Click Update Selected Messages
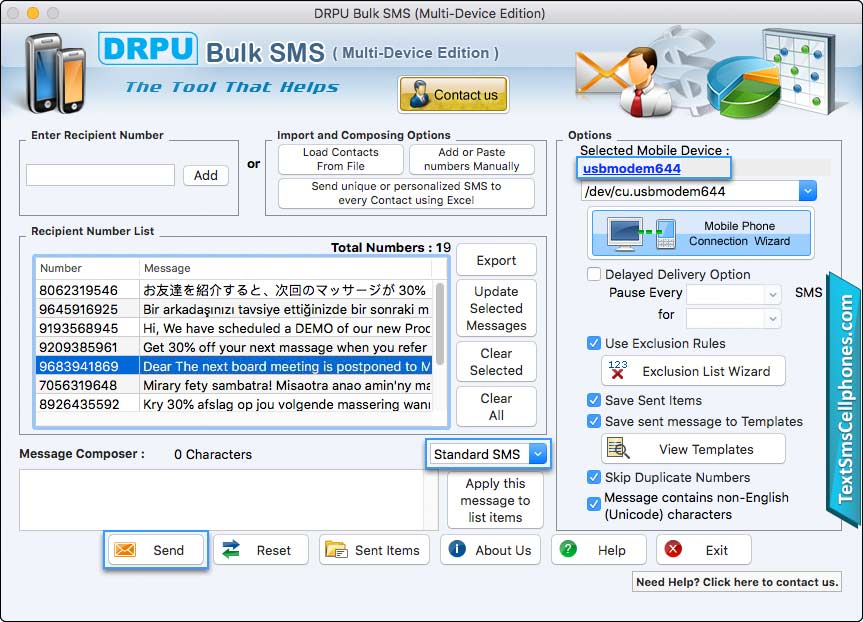 pos(496,308)
